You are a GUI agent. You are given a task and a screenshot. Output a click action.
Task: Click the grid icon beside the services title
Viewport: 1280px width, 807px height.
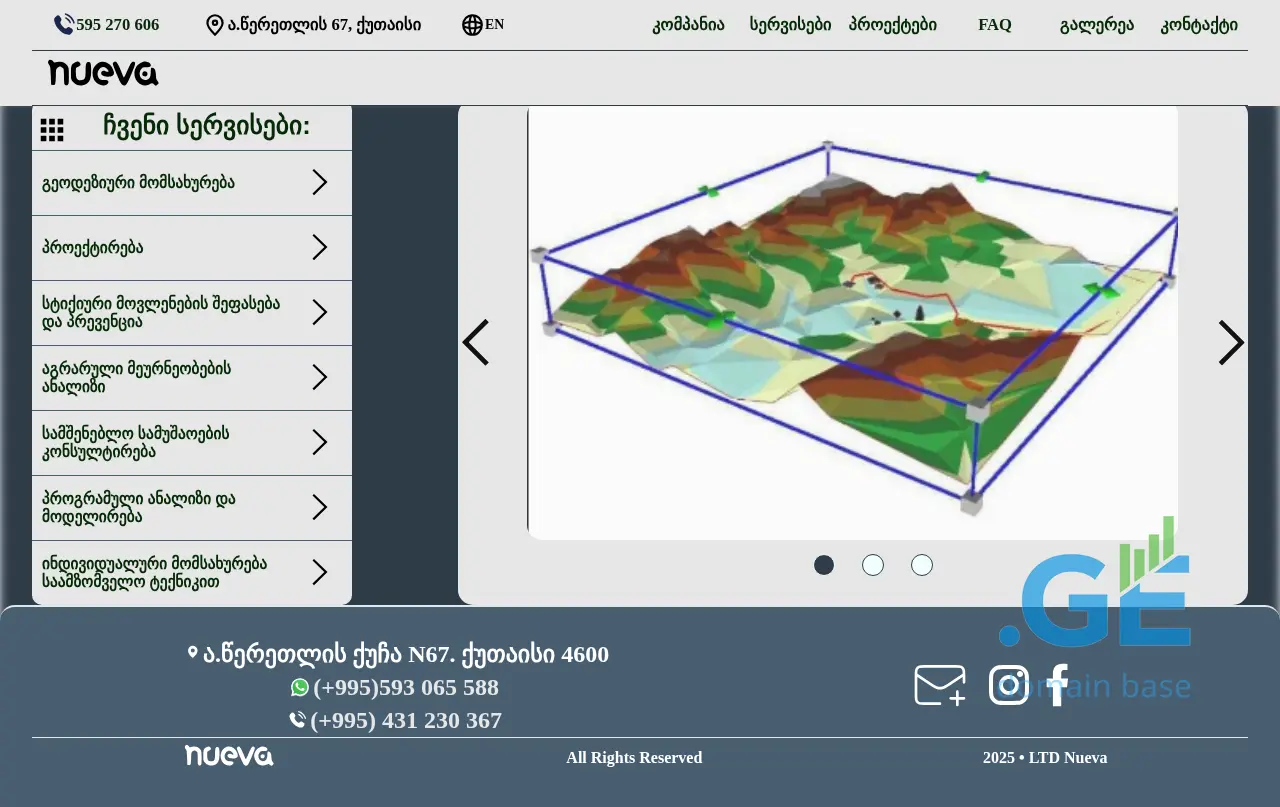[x=52, y=130]
